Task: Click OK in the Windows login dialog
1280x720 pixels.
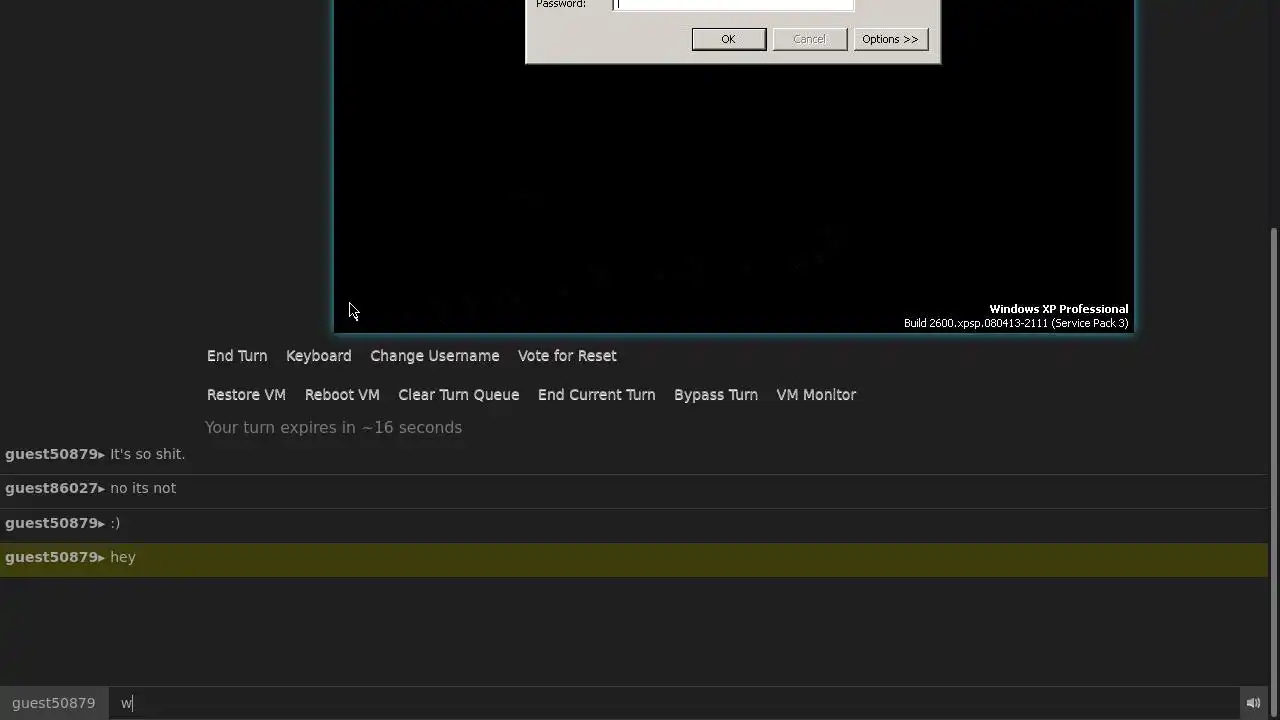Action: click(x=729, y=39)
